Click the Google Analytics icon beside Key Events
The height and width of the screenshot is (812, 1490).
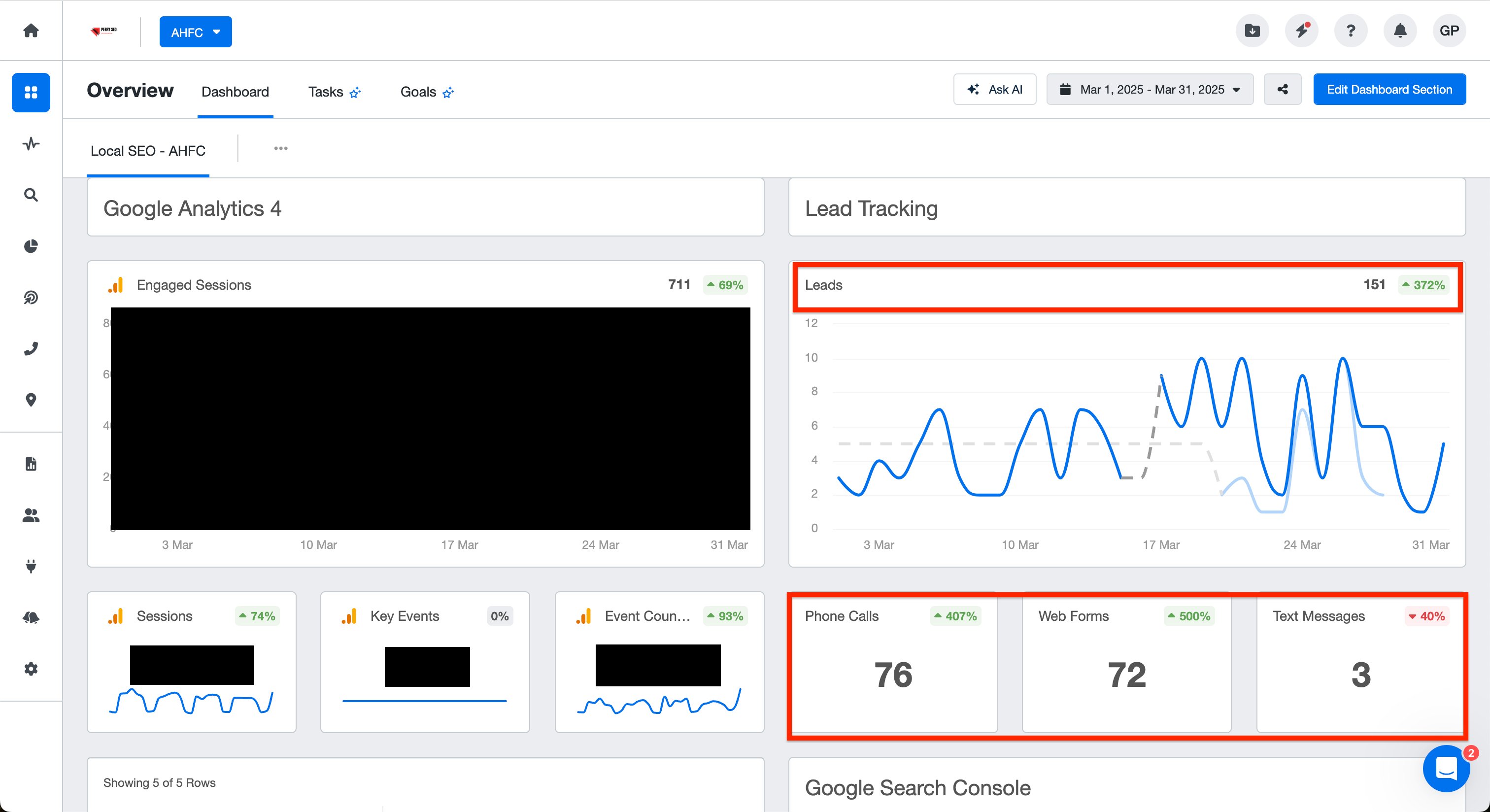click(x=349, y=616)
